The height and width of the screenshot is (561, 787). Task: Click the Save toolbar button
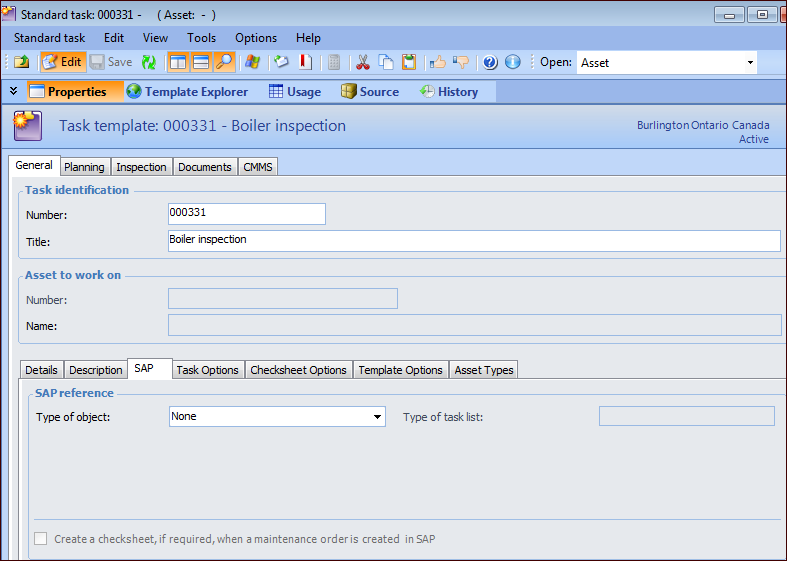[111, 62]
